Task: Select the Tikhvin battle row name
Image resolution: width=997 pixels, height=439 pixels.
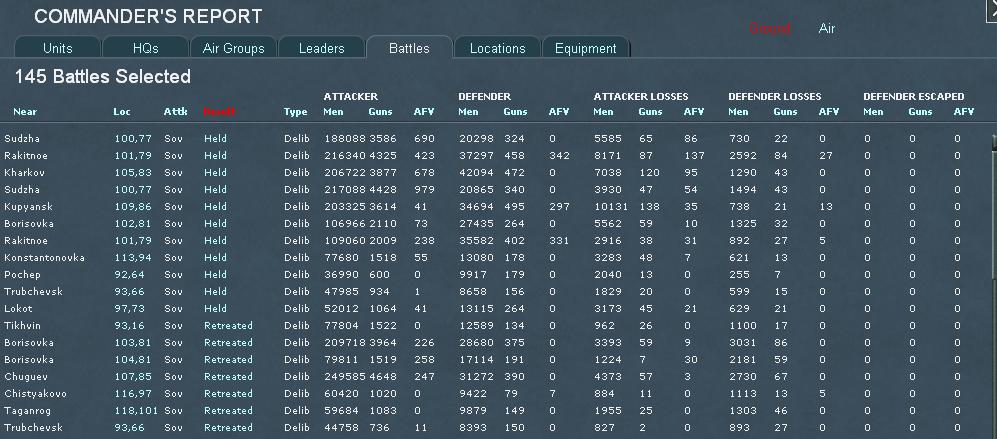Action: (x=22, y=326)
